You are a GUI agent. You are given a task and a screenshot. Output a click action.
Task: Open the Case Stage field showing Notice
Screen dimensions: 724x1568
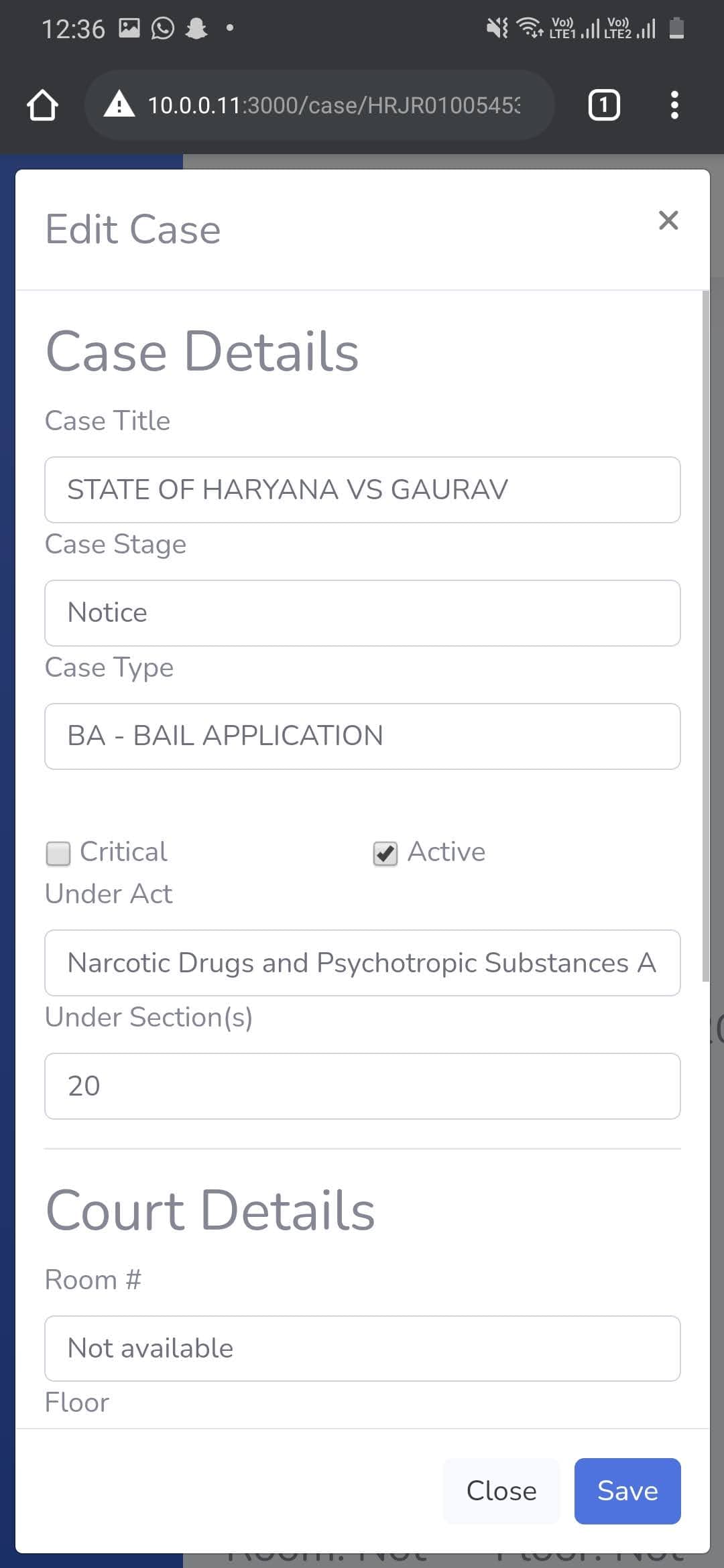[x=363, y=613]
